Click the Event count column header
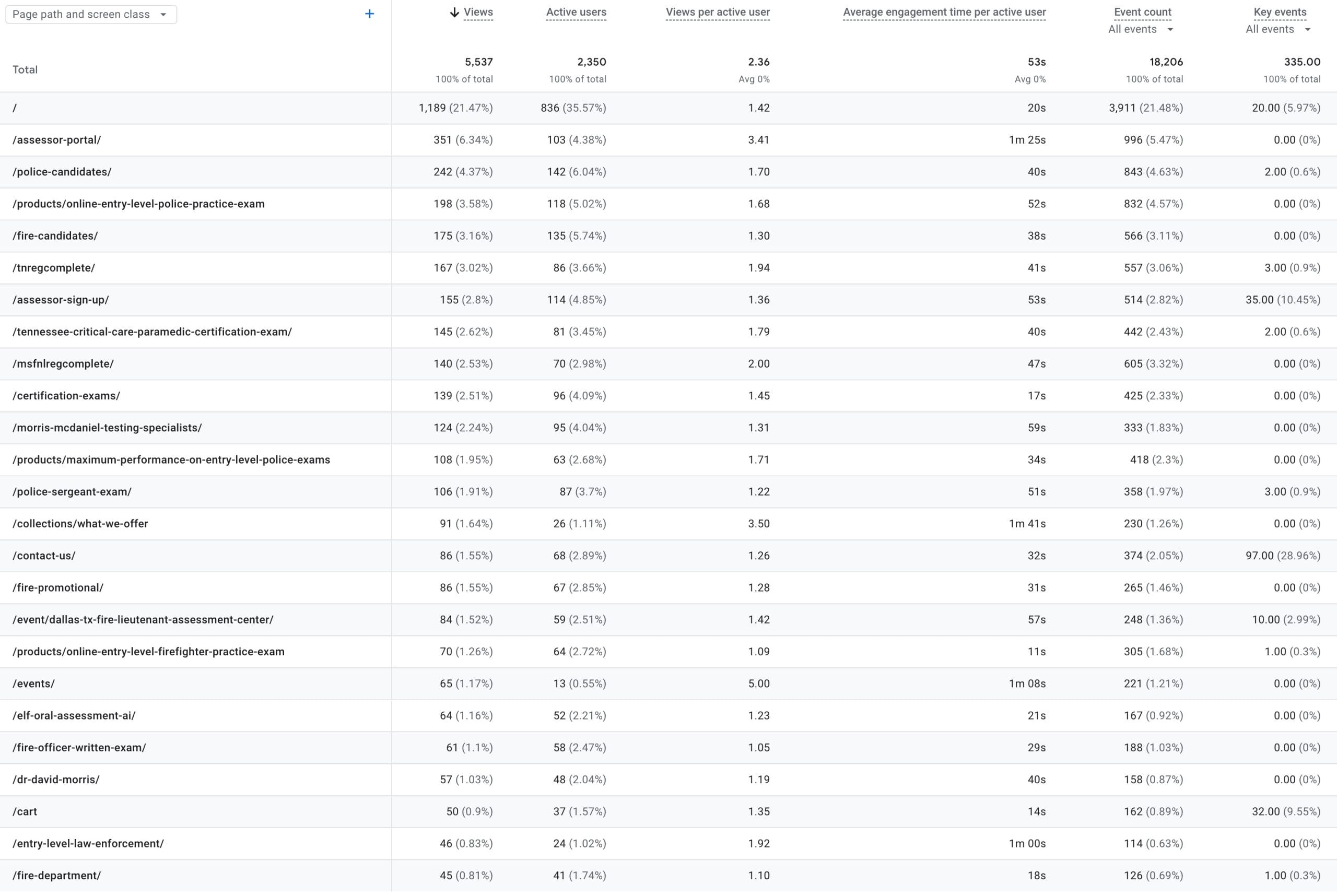 [x=1142, y=12]
